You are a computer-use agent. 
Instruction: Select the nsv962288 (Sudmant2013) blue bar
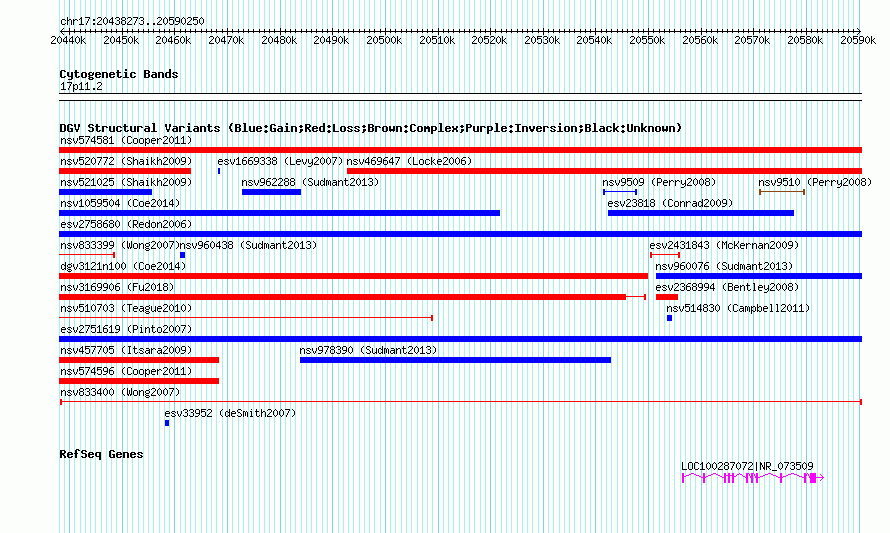[271, 192]
